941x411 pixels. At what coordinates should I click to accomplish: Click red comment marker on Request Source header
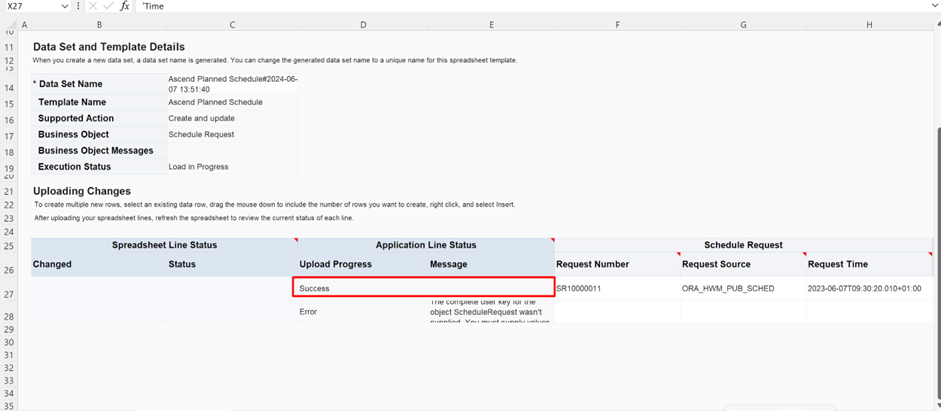(x=804, y=255)
